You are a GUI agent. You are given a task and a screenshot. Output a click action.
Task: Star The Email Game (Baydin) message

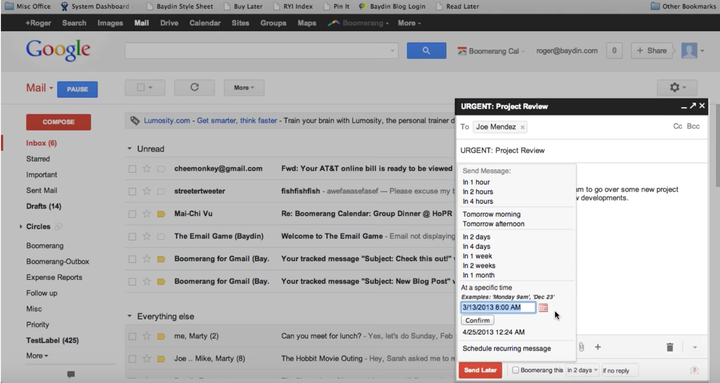click(146, 236)
